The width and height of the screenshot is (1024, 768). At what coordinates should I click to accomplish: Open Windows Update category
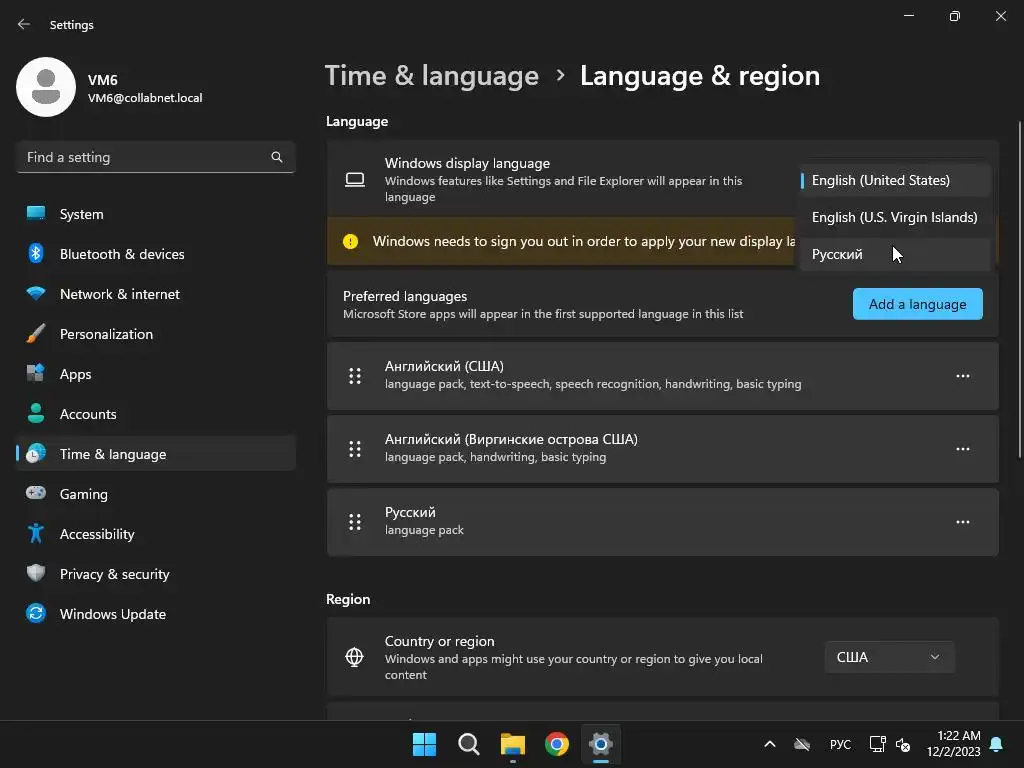(x=155, y=614)
